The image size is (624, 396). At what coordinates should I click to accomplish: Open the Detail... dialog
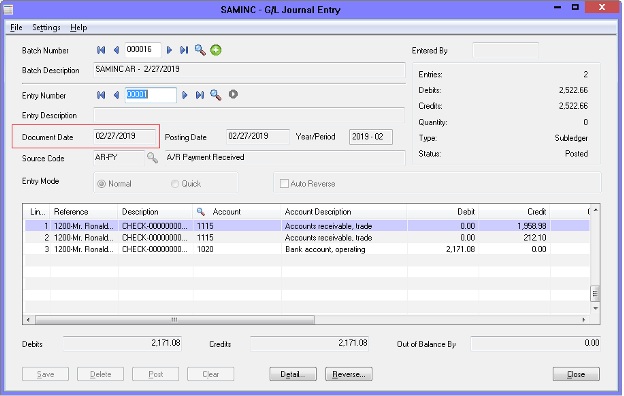pyautogui.click(x=293, y=374)
